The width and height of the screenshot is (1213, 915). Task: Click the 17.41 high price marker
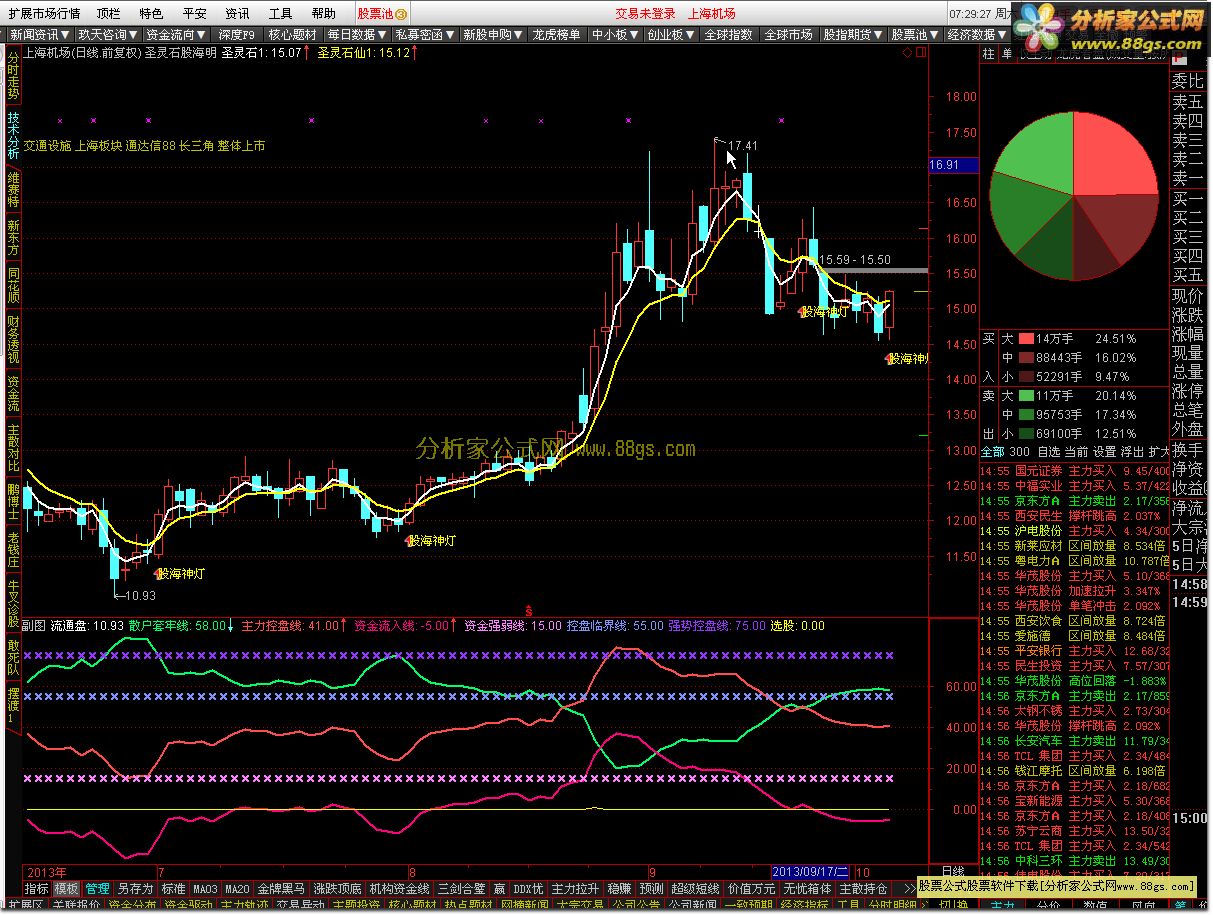click(742, 145)
